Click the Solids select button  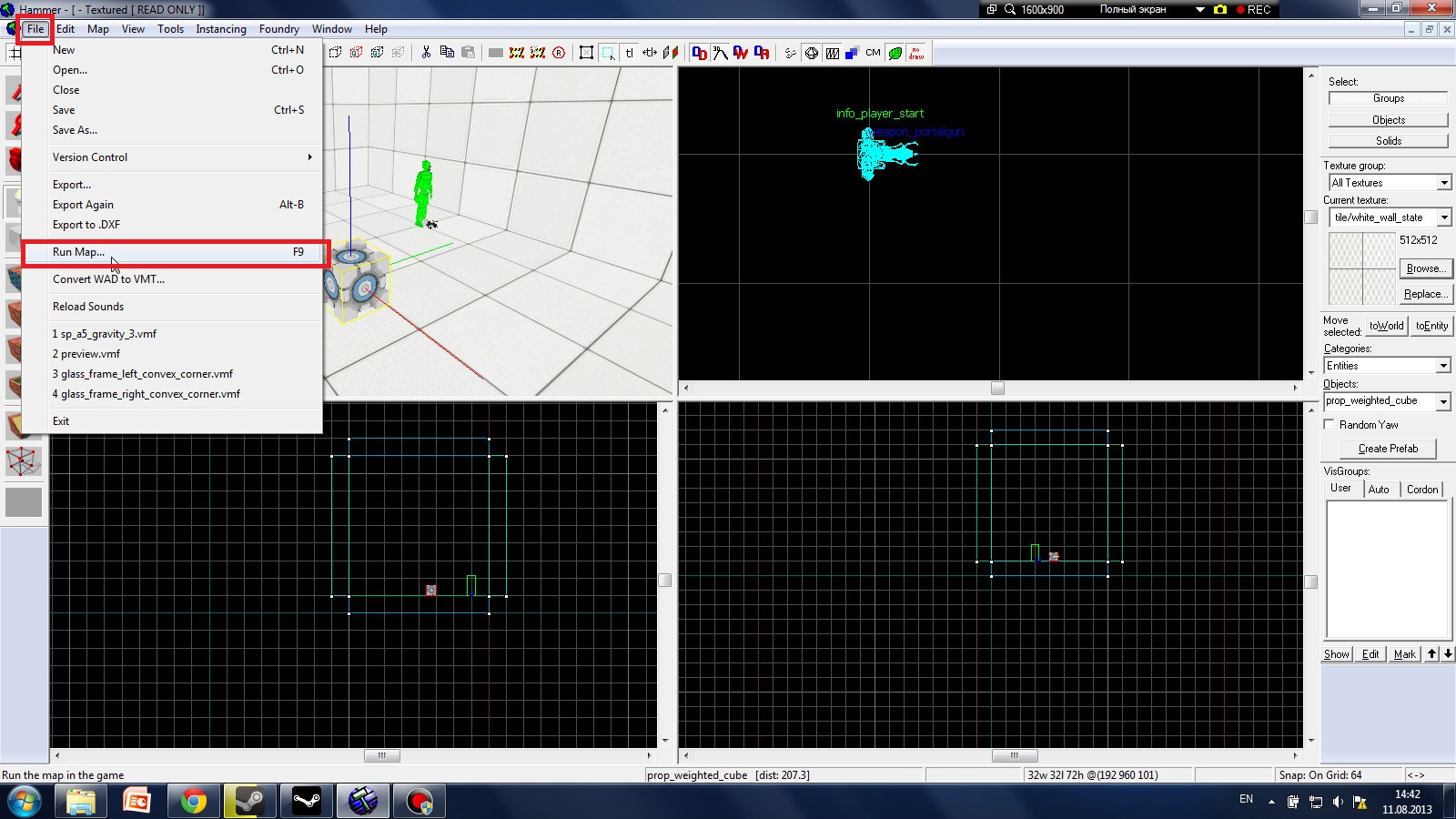tap(1389, 141)
